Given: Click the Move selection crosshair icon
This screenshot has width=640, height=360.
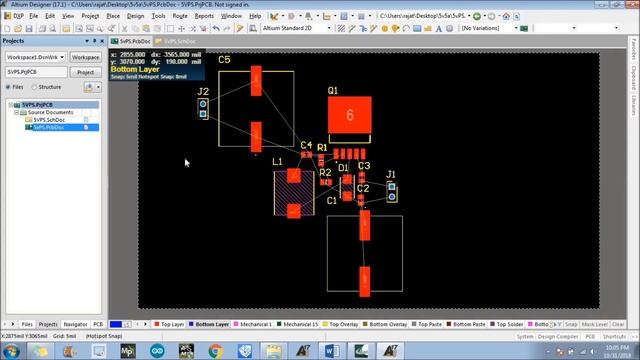Looking at the screenshot, I should tap(181, 29).
